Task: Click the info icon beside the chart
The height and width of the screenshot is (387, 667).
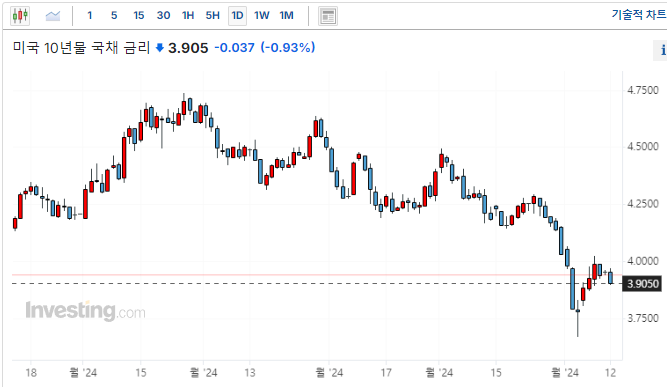Action: coord(661,50)
